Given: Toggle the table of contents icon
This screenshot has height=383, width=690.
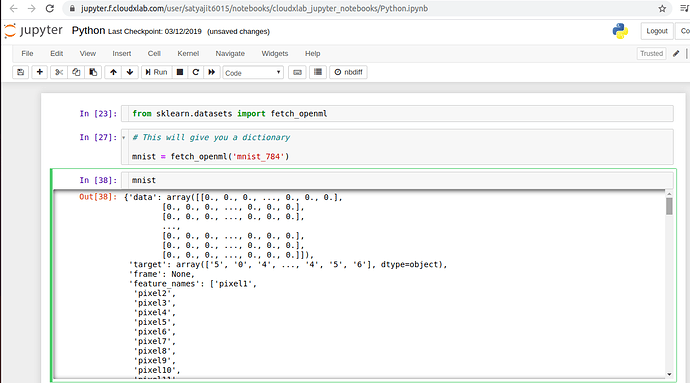Looking at the screenshot, I should [318, 72].
